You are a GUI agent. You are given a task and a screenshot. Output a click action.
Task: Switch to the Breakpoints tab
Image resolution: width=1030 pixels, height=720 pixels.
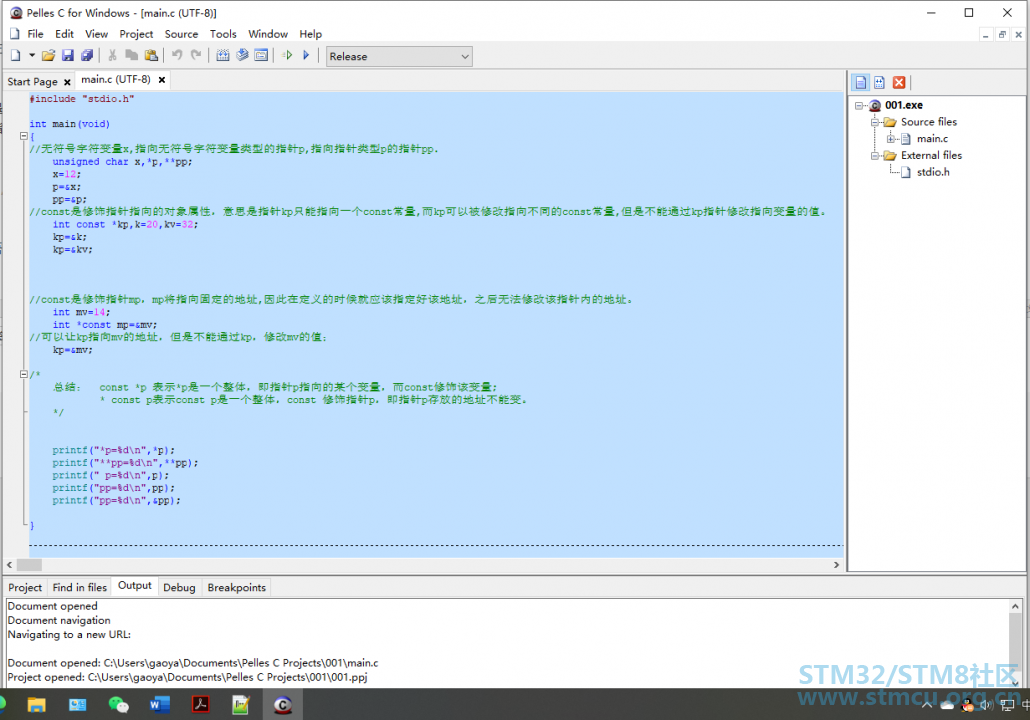pyautogui.click(x=236, y=587)
